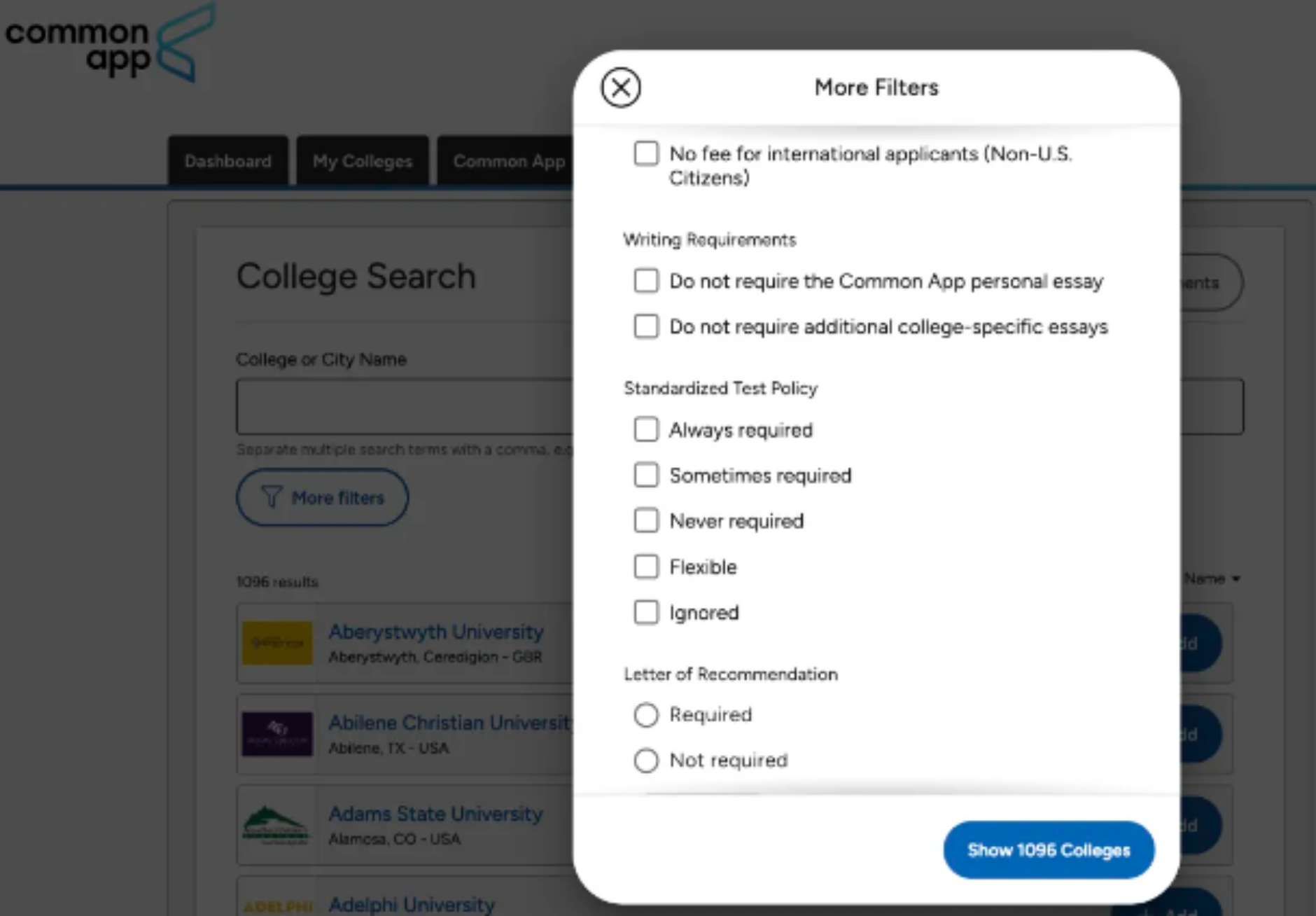
Task: Open the Name sort dropdown
Action: (x=1212, y=578)
